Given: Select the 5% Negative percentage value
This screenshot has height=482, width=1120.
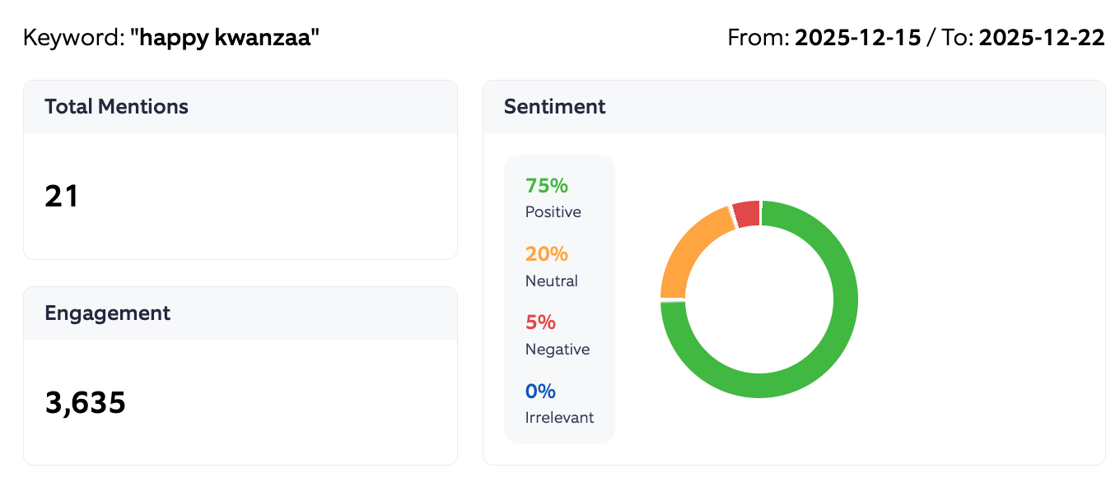Looking at the screenshot, I should (540, 323).
